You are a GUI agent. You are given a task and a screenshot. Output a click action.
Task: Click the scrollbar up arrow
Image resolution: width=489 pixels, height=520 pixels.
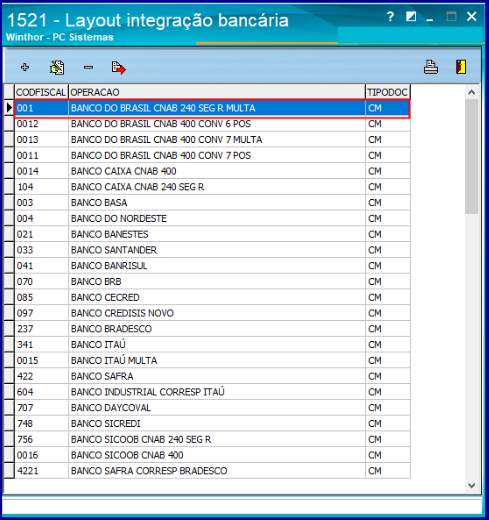(471, 92)
